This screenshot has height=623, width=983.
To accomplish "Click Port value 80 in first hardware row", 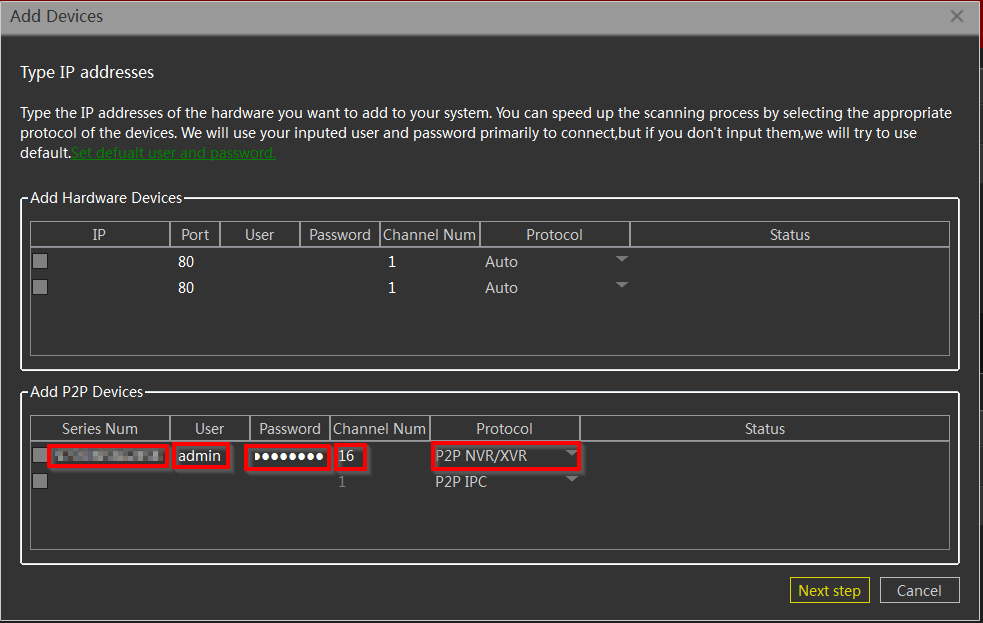I will (x=186, y=262).
